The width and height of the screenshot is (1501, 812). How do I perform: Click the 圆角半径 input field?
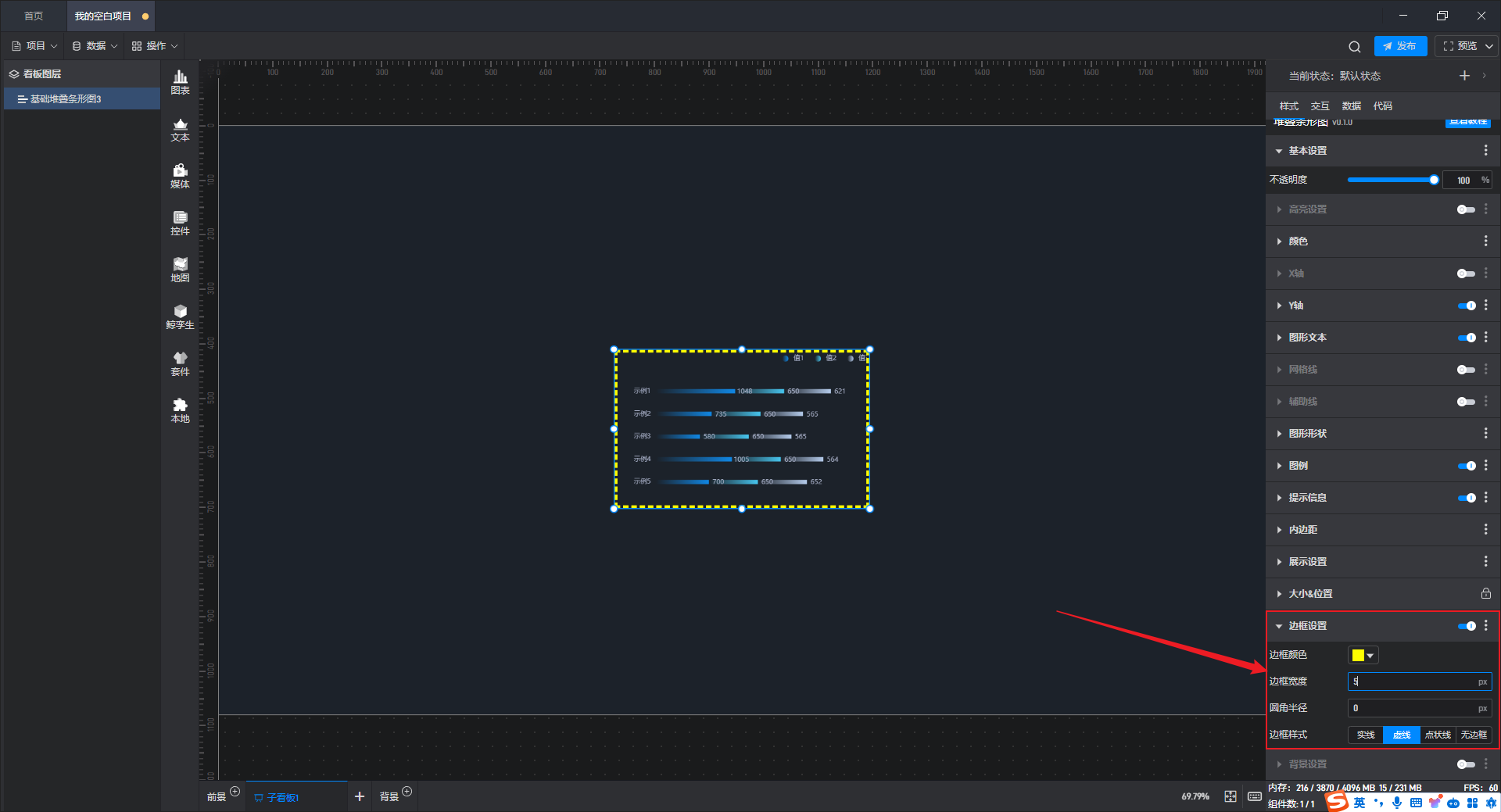tap(1420, 708)
